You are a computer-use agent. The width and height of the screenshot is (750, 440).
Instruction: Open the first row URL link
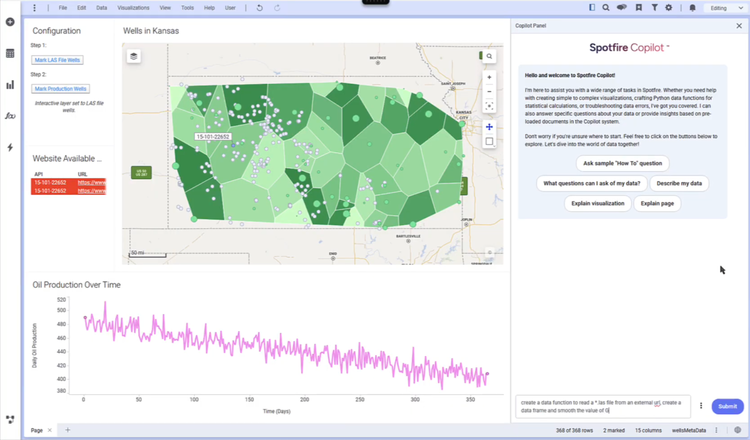[x=92, y=183]
